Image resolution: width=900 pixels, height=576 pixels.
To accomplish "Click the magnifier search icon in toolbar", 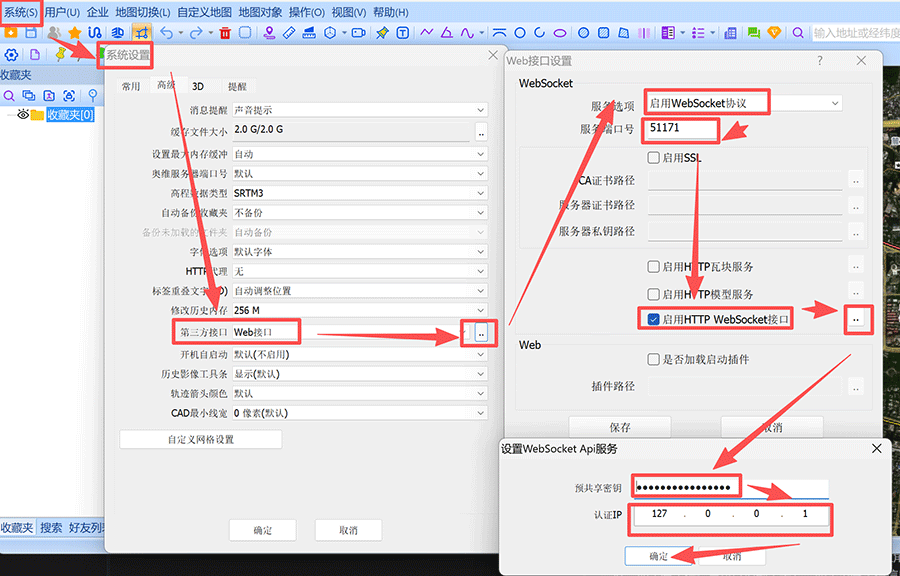I will tap(798, 33).
